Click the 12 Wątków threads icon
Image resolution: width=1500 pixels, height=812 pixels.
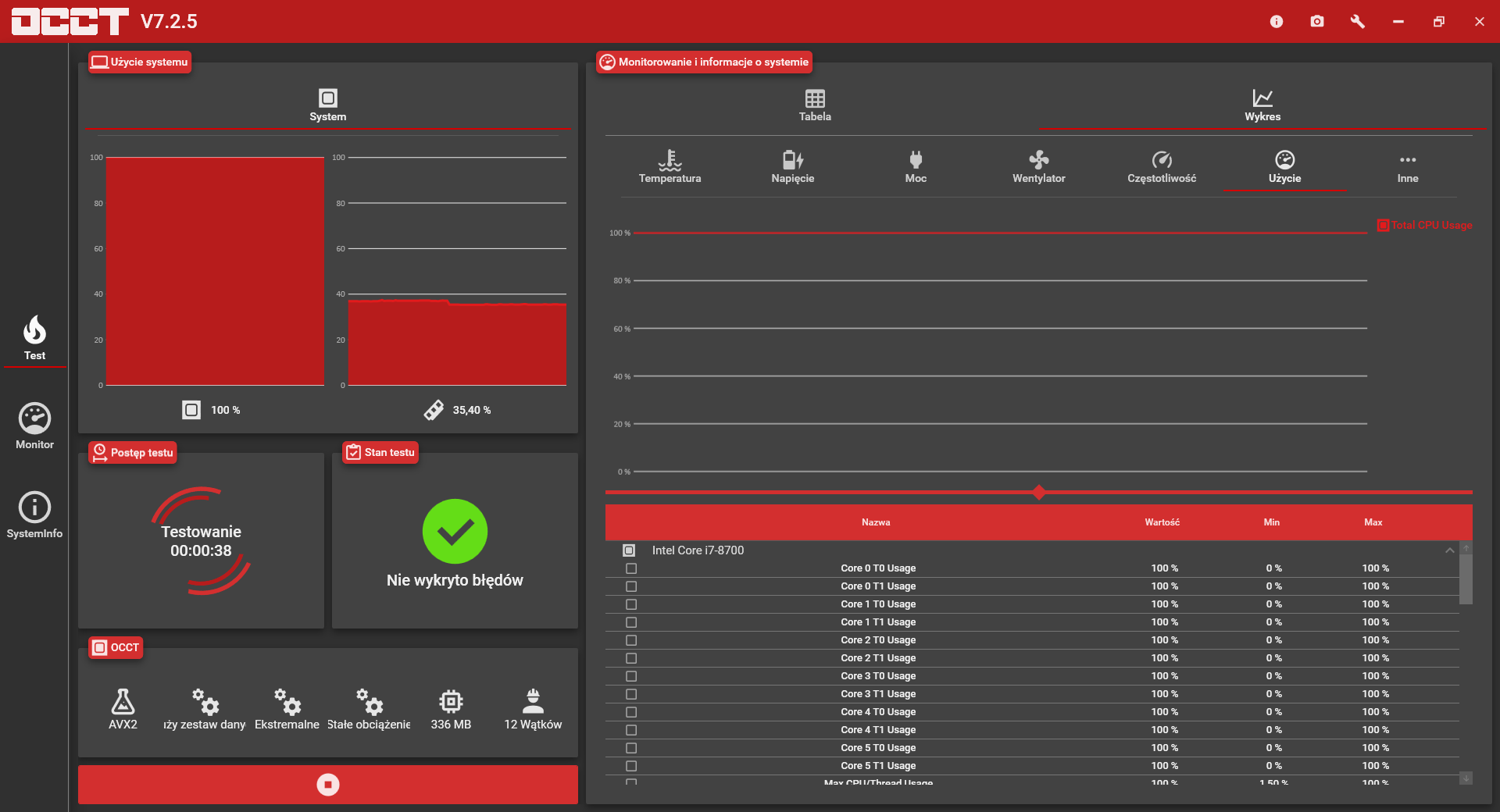click(533, 701)
